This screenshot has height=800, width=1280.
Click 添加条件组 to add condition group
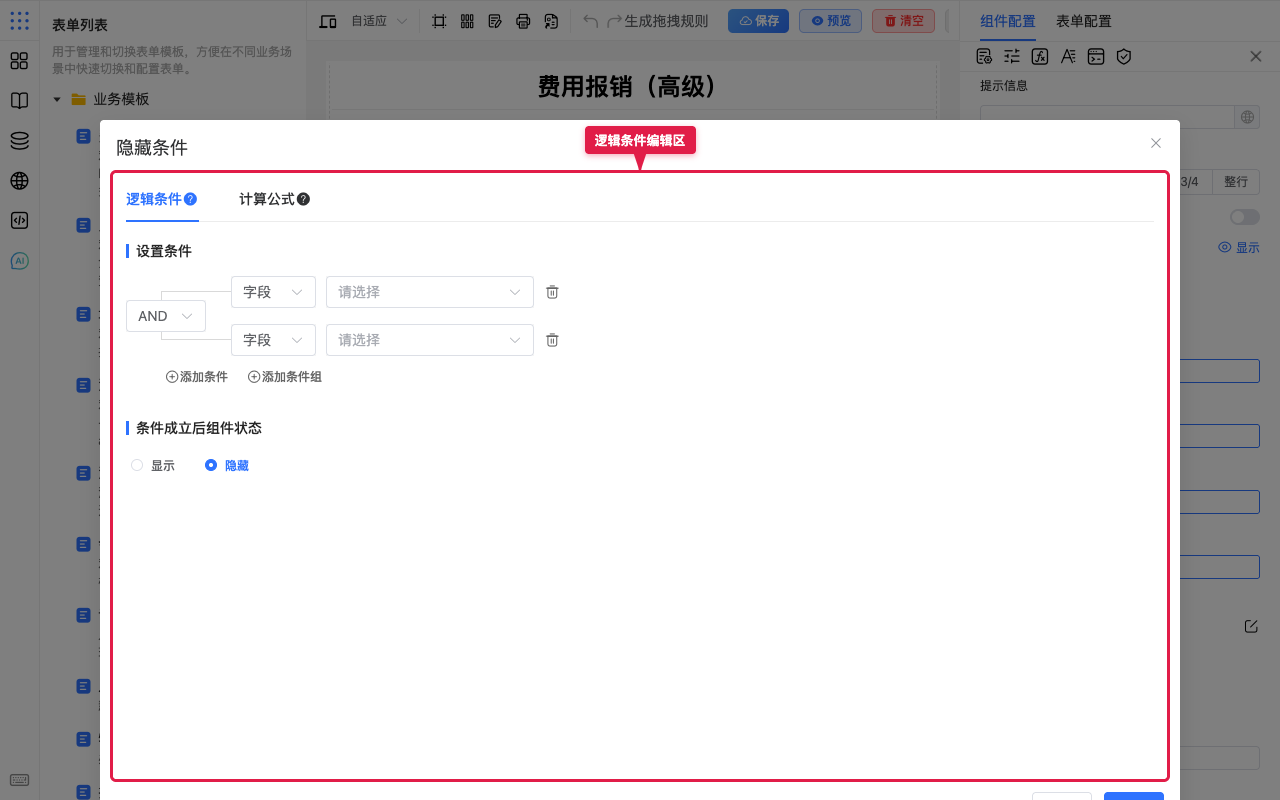(285, 377)
